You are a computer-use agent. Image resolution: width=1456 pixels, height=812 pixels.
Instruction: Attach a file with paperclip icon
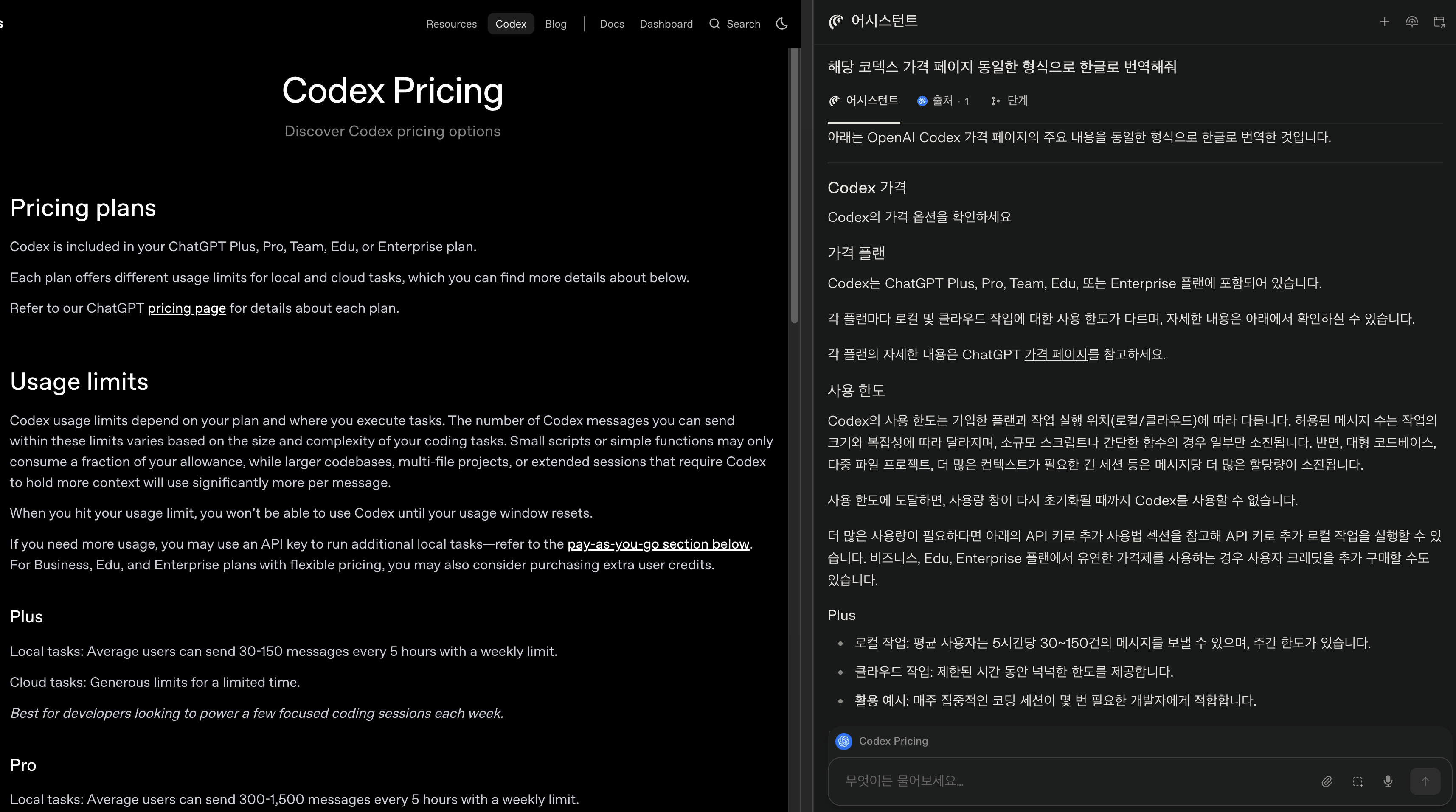click(x=1327, y=781)
